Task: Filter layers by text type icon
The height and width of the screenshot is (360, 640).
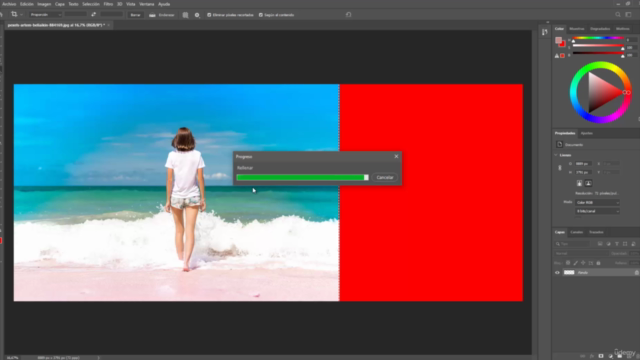Action: click(617, 244)
